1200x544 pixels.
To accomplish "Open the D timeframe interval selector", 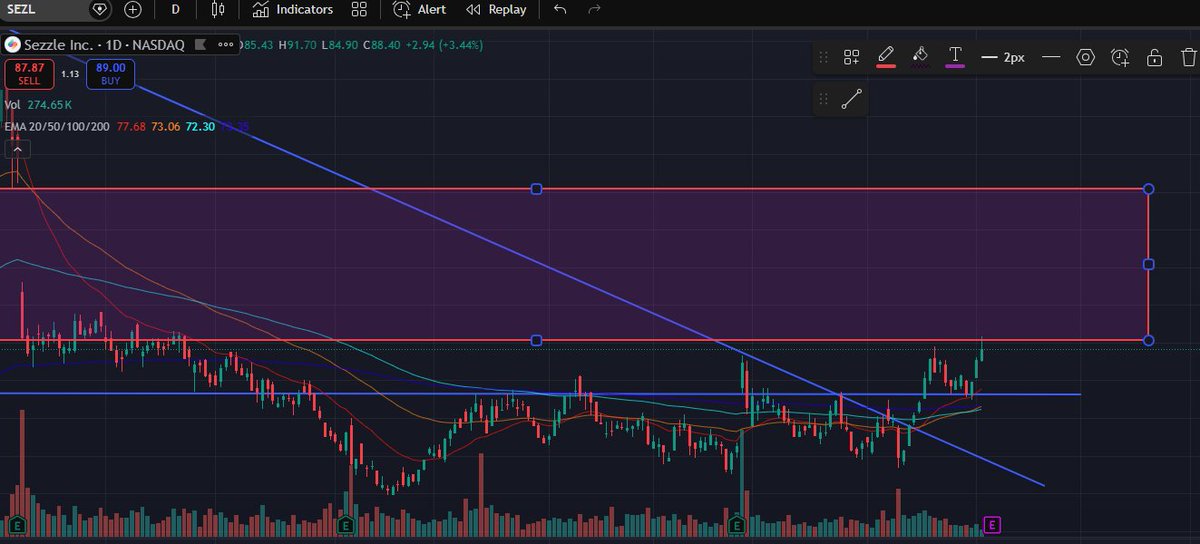I will [175, 9].
